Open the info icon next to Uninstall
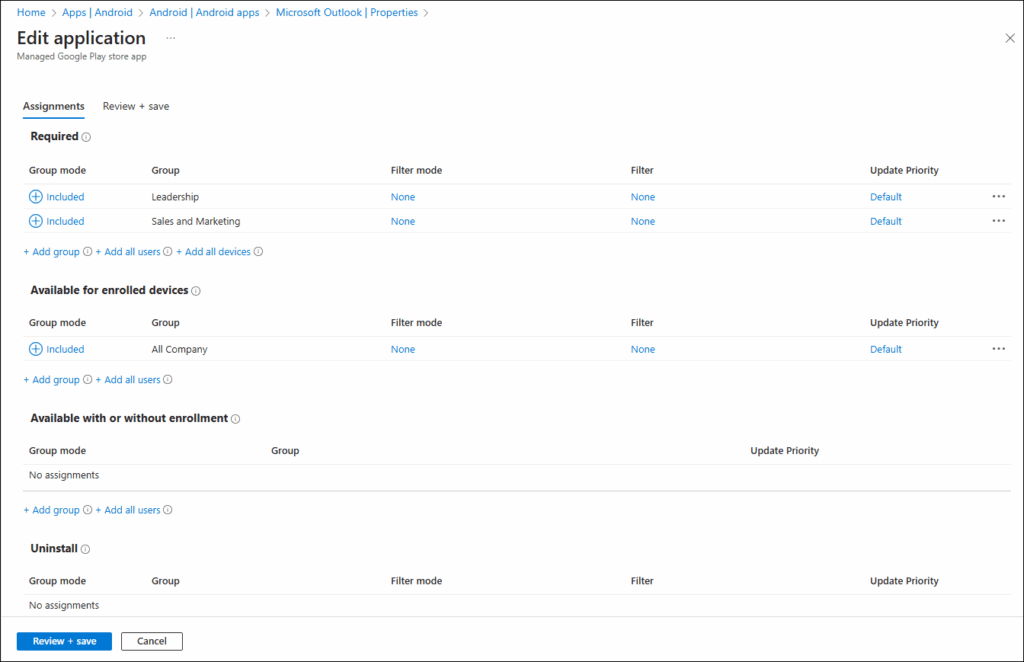Viewport: 1024px width, 662px height. coord(86,549)
